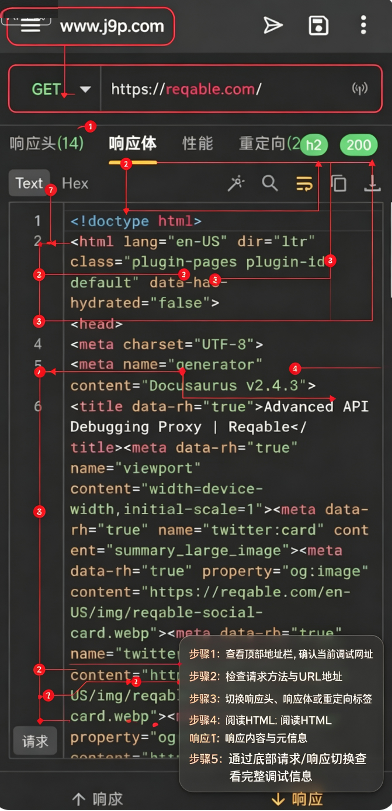Click the h2 protocol badge
This screenshot has width=392, height=811.
click(x=314, y=145)
